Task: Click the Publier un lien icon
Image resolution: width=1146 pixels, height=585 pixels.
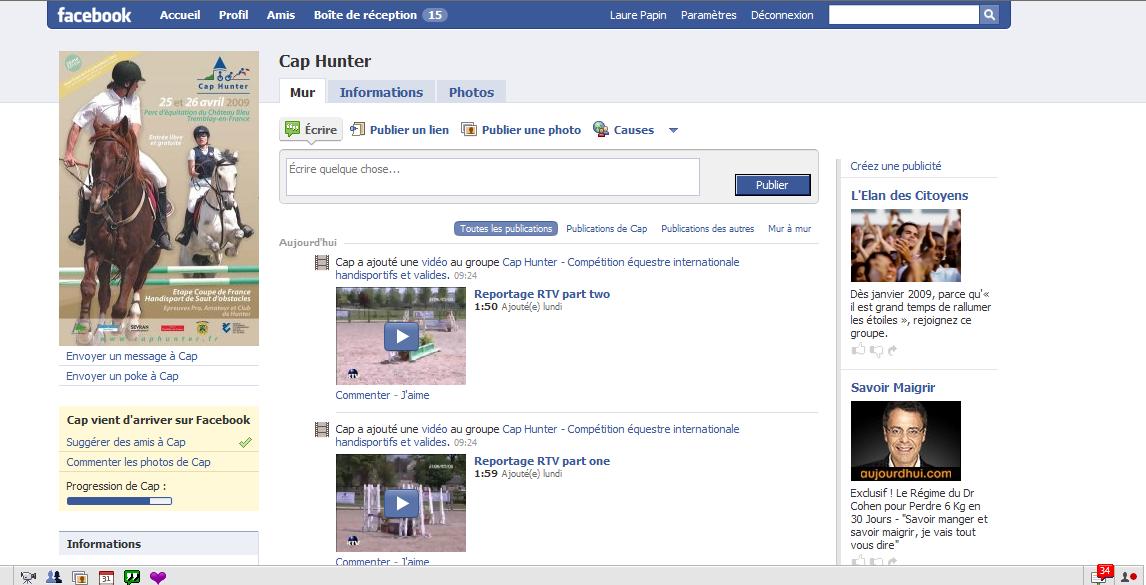Action: [357, 129]
